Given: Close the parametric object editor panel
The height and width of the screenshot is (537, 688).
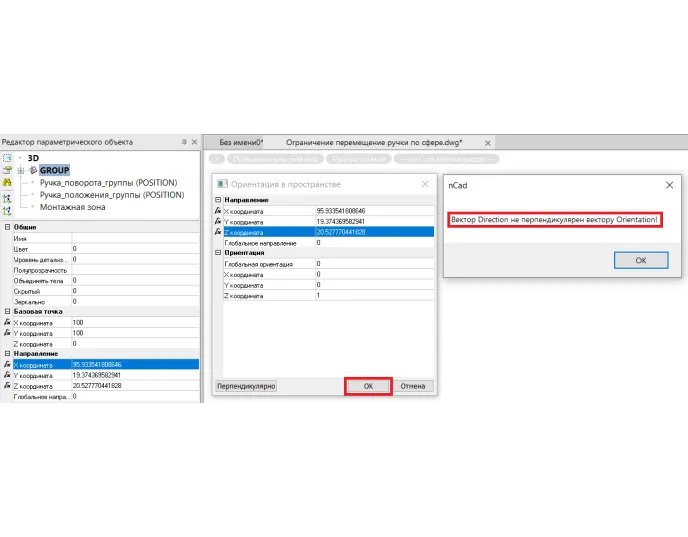Looking at the screenshot, I should 194,142.
